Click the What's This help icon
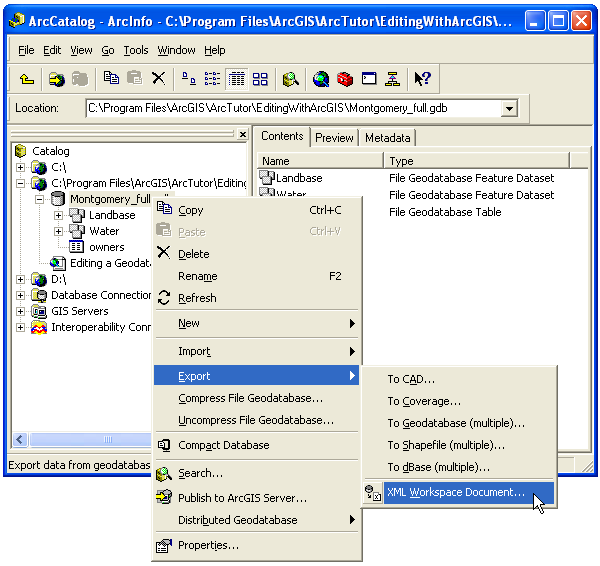The image size is (600, 566). (x=422, y=78)
